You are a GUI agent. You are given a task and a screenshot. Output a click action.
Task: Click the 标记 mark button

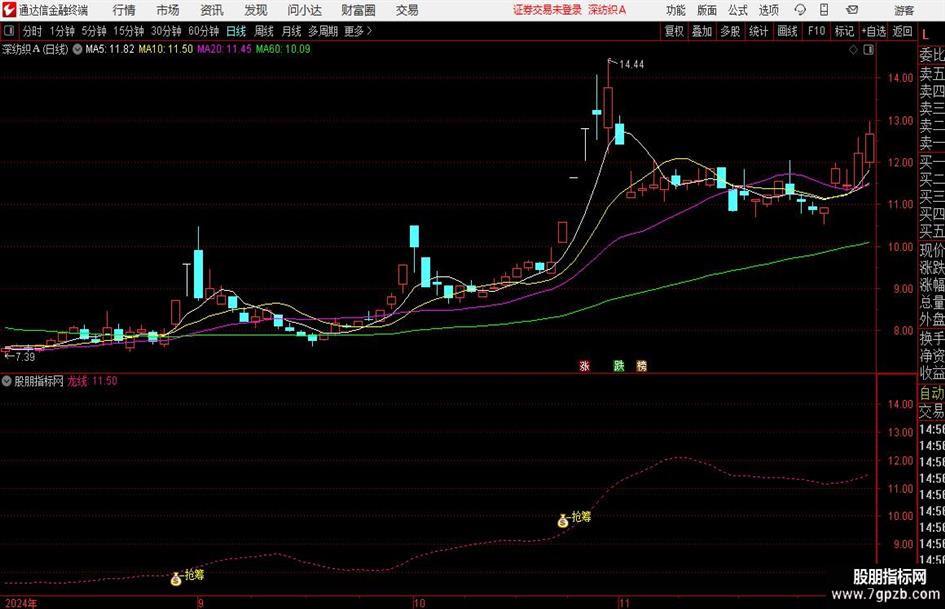pyautogui.click(x=844, y=31)
